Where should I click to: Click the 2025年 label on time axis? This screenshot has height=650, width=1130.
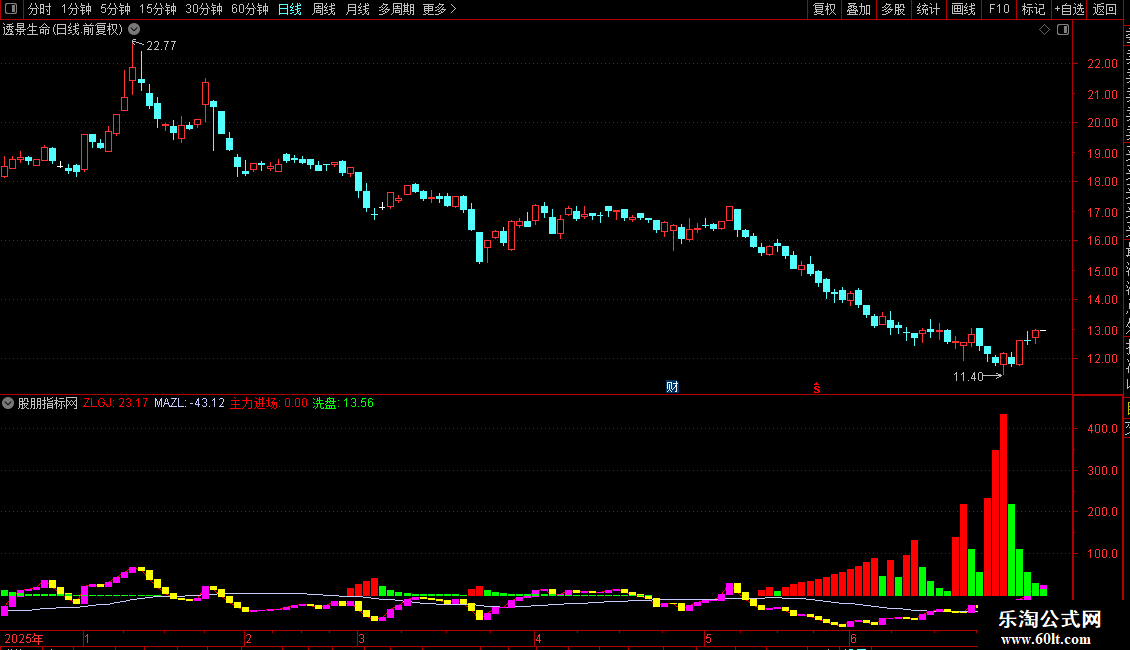pyautogui.click(x=24, y=638)
